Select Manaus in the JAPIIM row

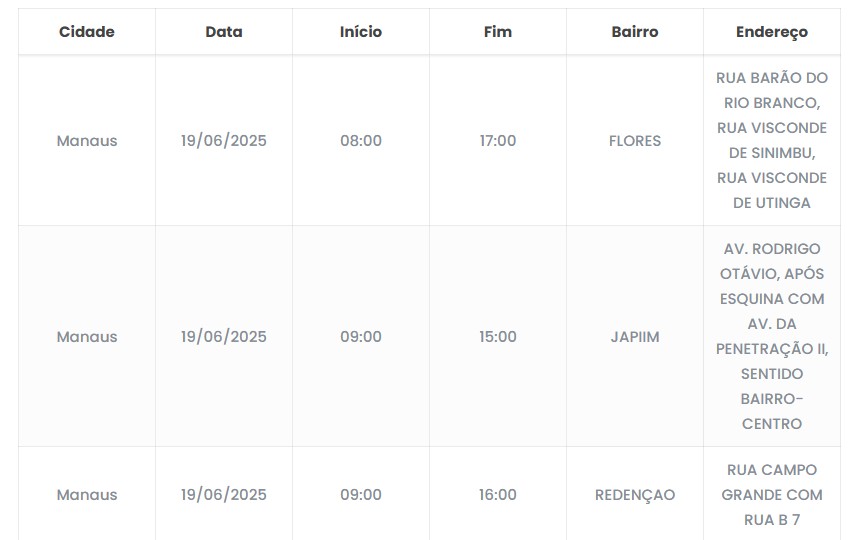87,337
